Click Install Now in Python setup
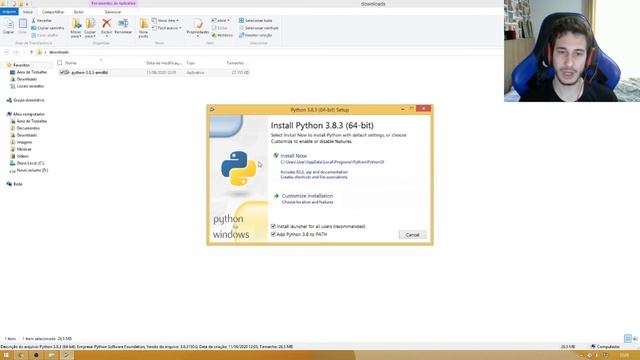The image size is (640, 360). 293,156
